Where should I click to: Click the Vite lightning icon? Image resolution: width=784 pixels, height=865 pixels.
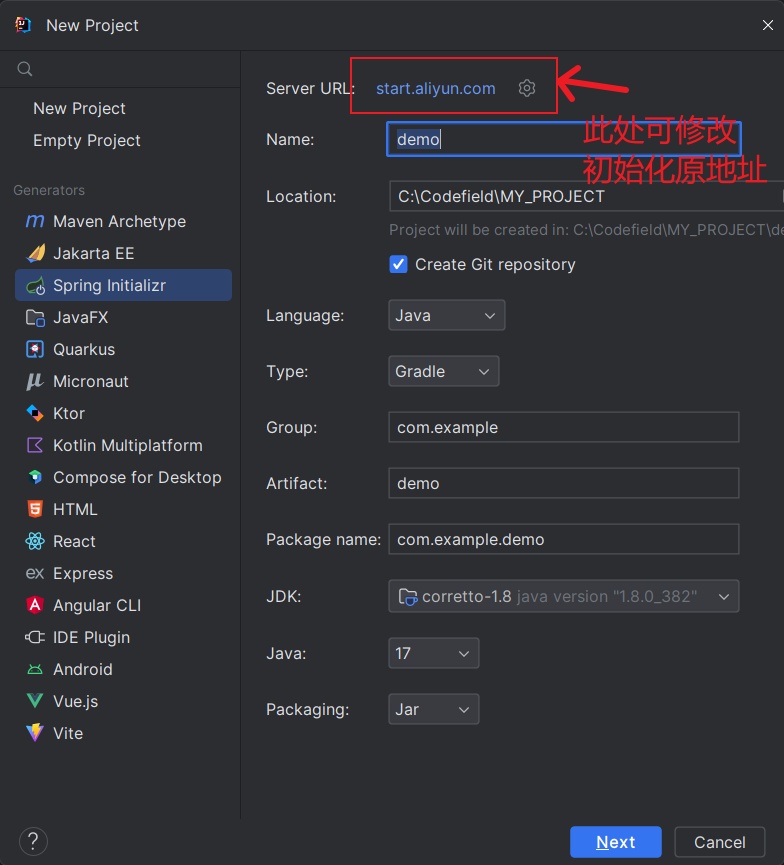click(x=35, y=733)
